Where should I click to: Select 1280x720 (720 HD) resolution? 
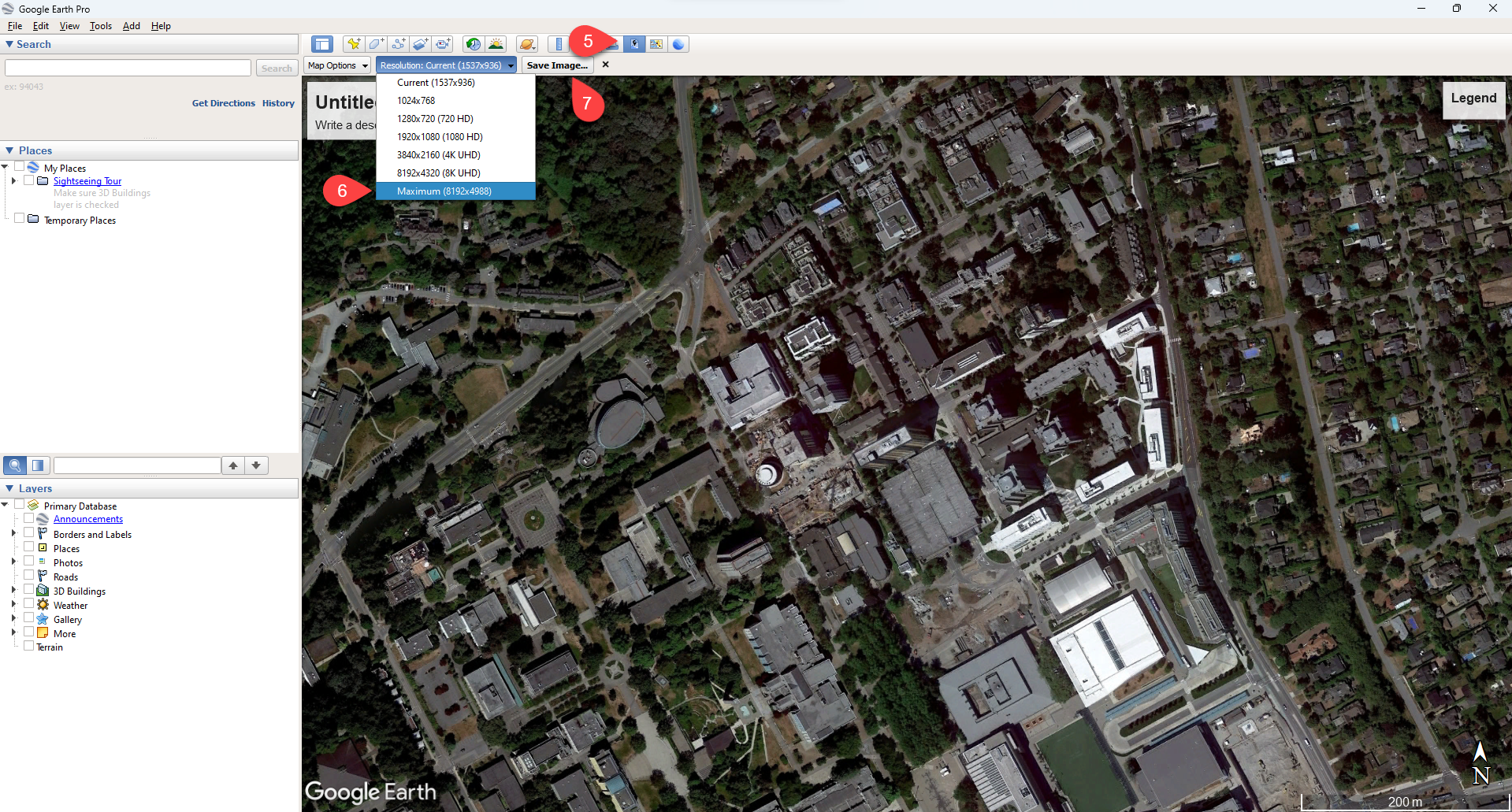click(x=455, y=118)
